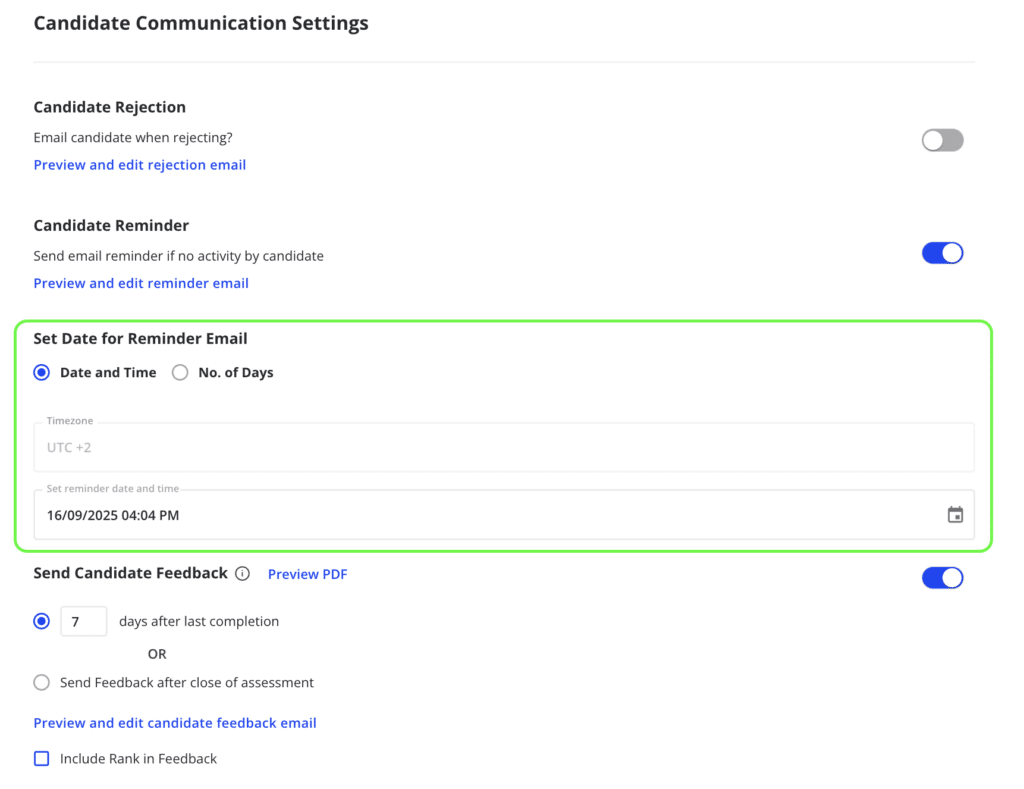Click the Timezone UTC +2 field
This screenshot has width=1024, height=789.
[503, 448]
